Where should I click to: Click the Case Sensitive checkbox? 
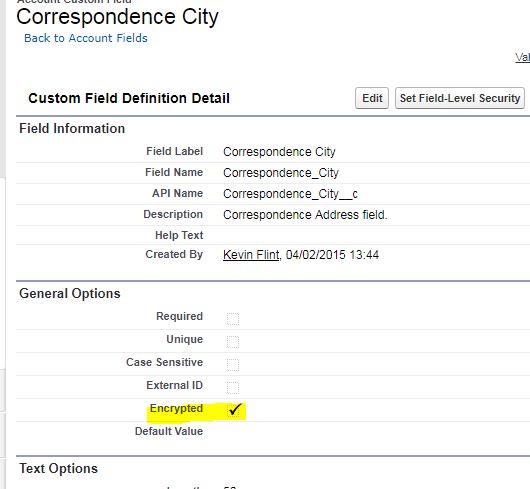point(233,365)
